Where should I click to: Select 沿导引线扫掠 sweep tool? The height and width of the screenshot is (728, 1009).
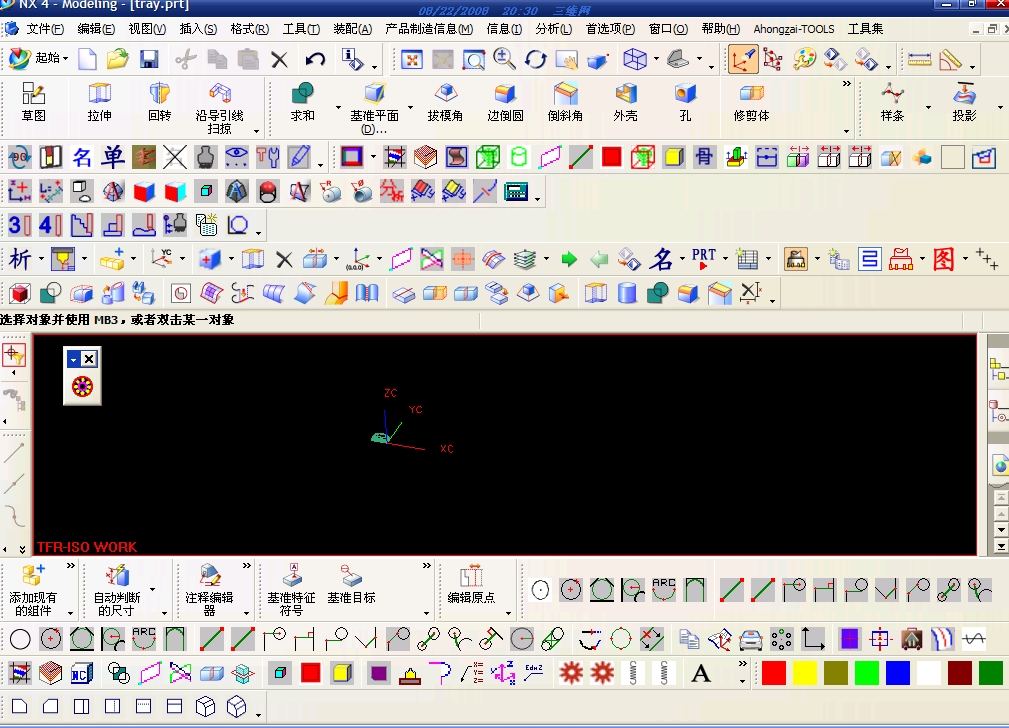(x=219, y=108)
